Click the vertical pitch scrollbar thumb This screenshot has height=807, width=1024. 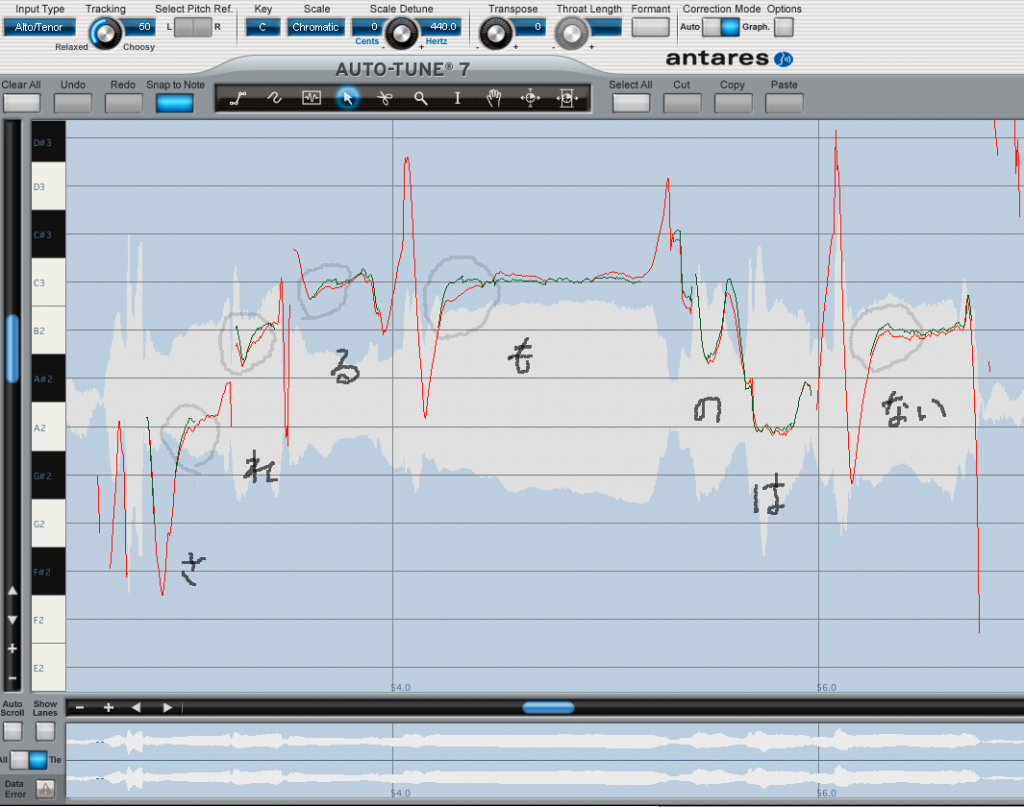point(12,349)
